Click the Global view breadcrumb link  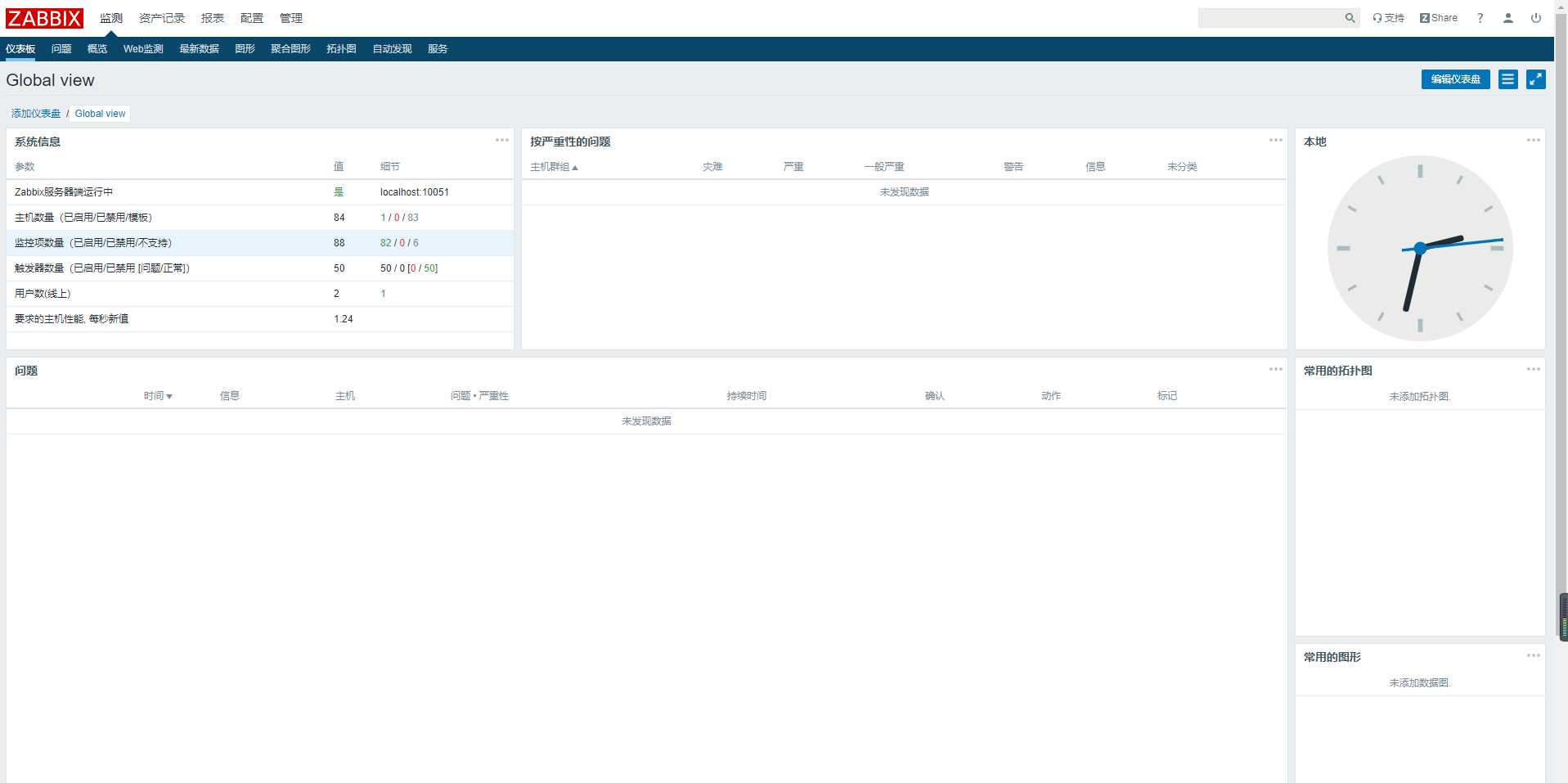click(x=101, y=114)
